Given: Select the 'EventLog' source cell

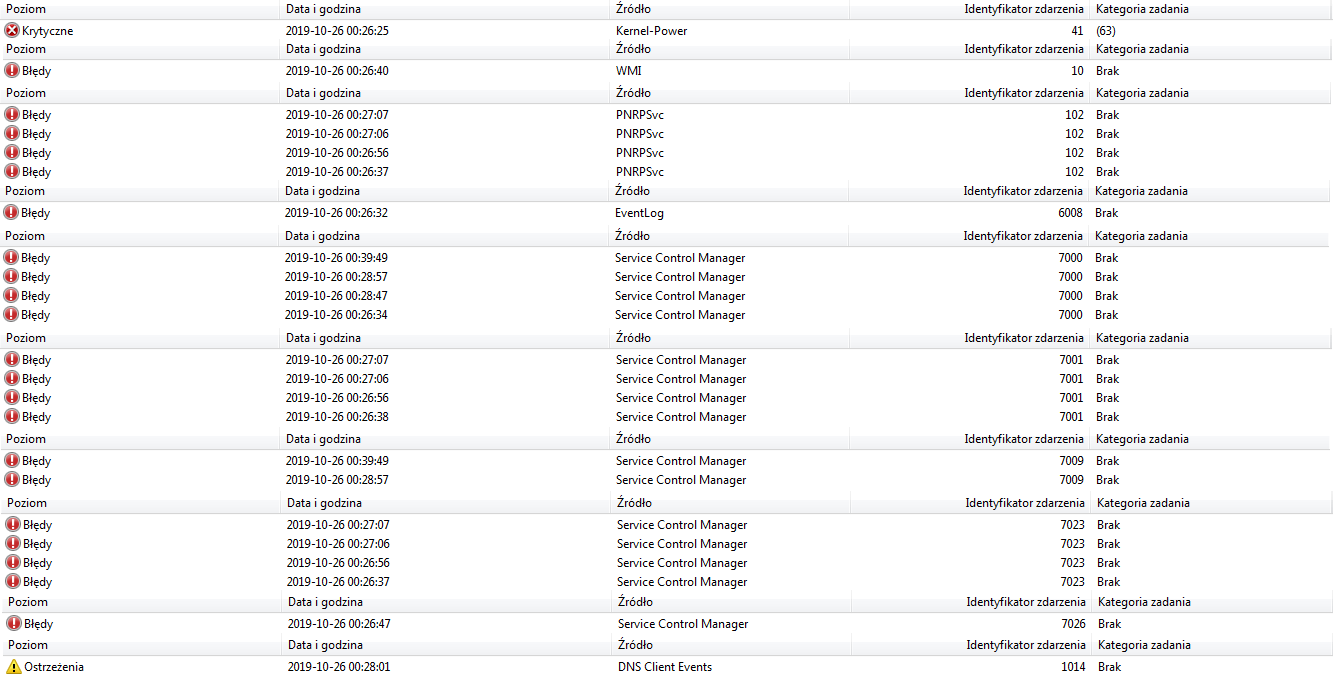Looking at the screenshot, I should click(x=639, y=213).
